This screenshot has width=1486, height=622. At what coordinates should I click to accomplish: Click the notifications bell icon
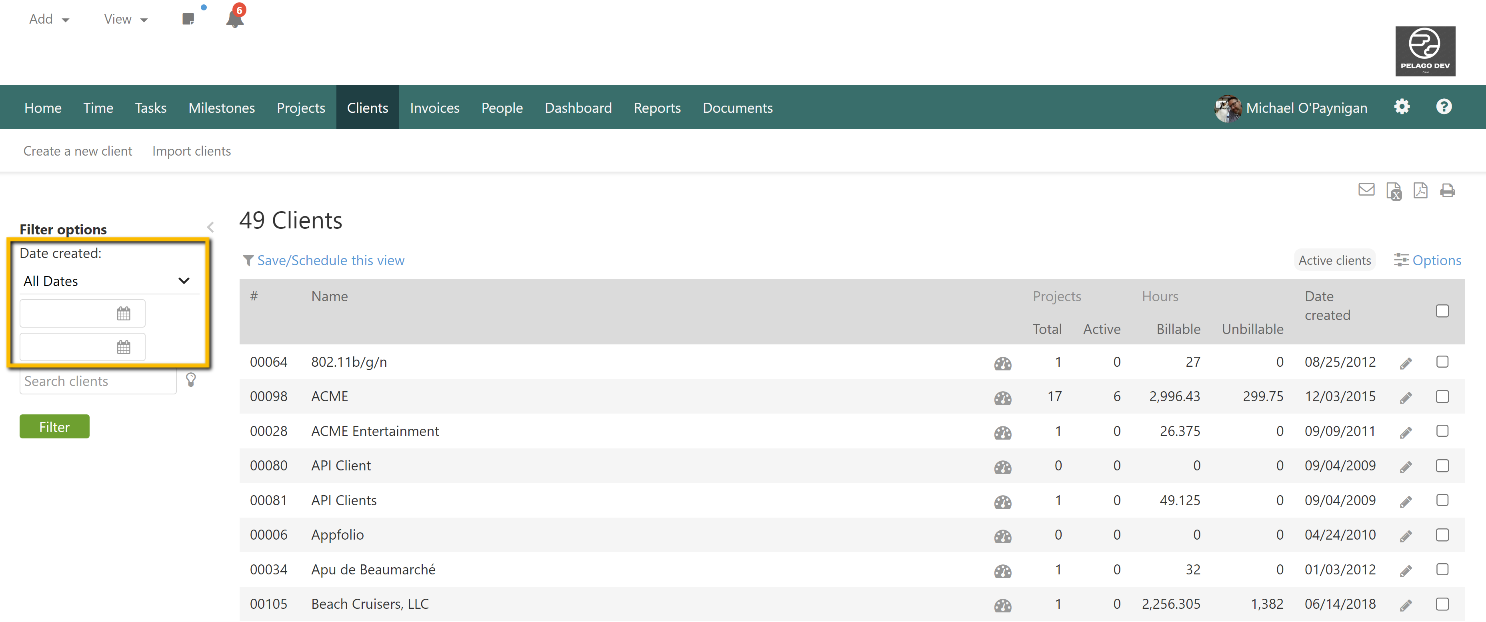tap(235, 19)
